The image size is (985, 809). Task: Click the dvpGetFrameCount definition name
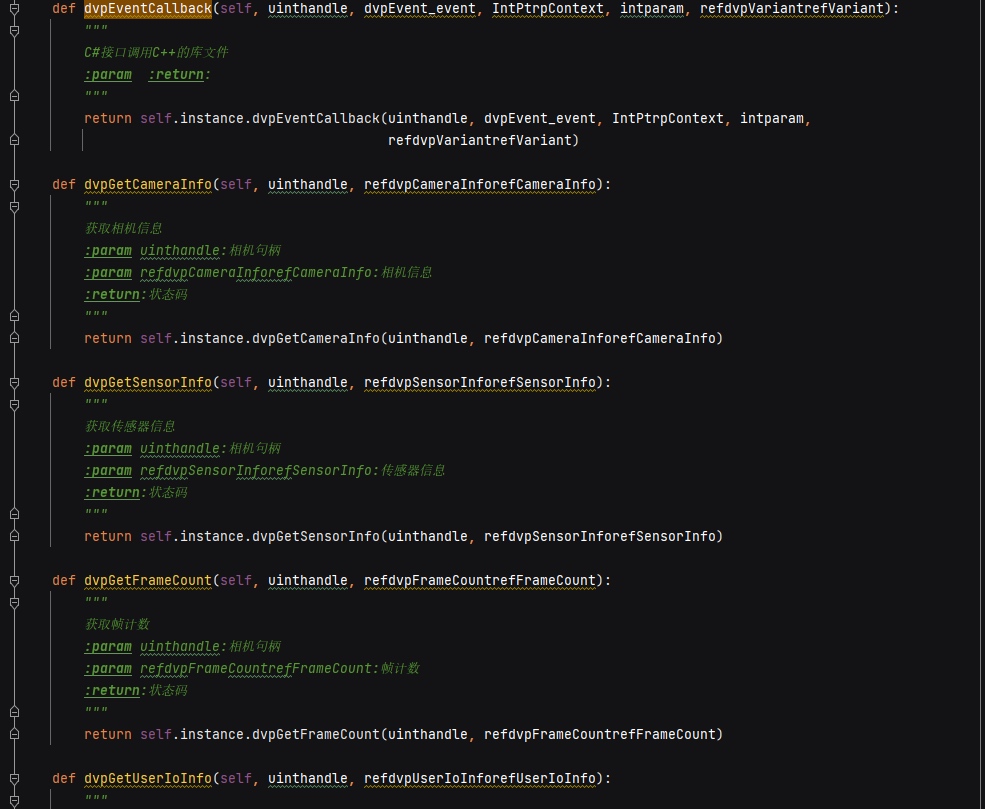pos(147,581)
